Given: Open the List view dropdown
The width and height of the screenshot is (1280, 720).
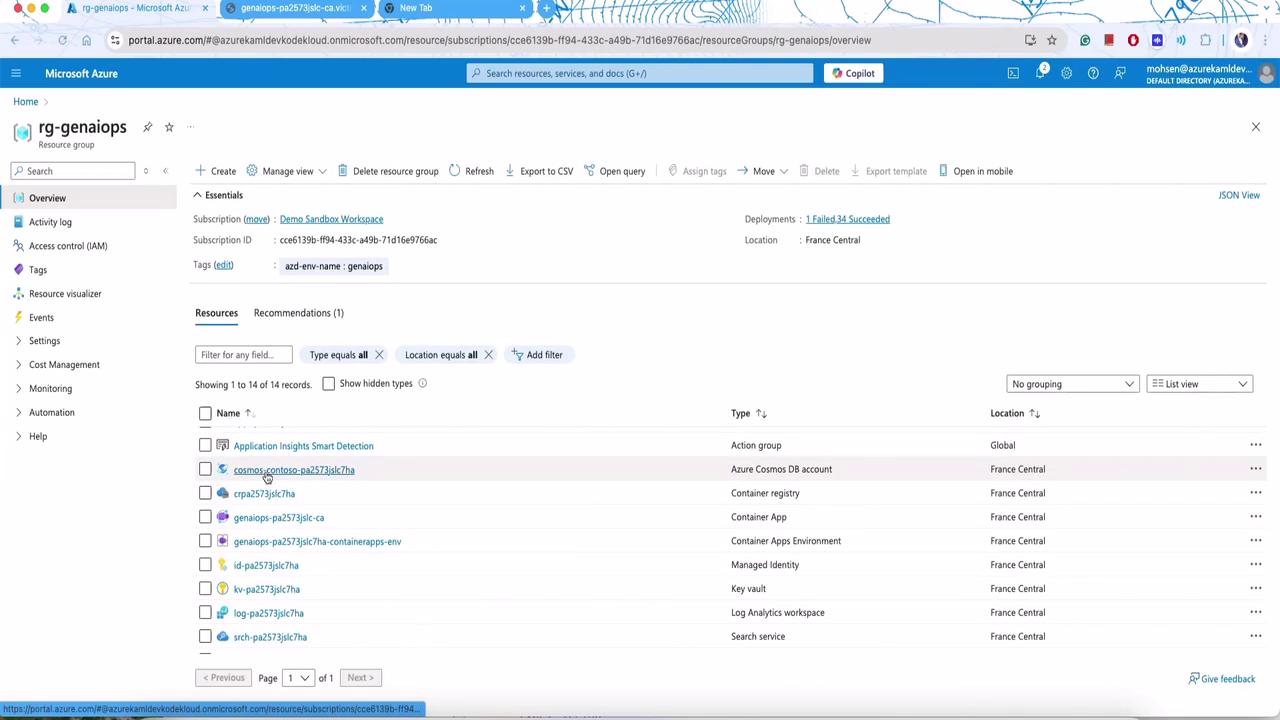Looking at the screenshot, I should [1200, 384].
